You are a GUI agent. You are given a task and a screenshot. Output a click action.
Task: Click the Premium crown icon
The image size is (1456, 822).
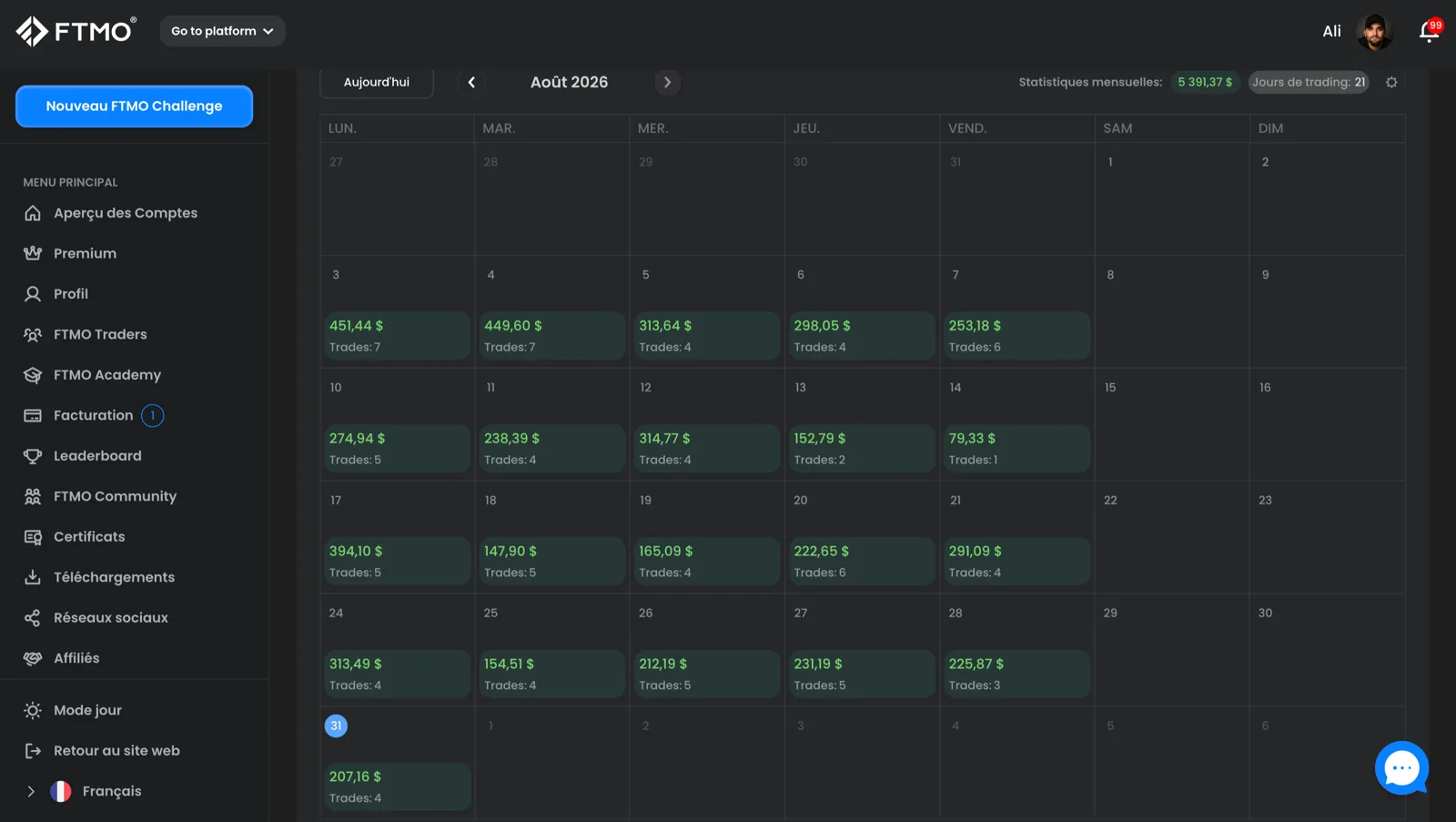(x=33, y=253)
